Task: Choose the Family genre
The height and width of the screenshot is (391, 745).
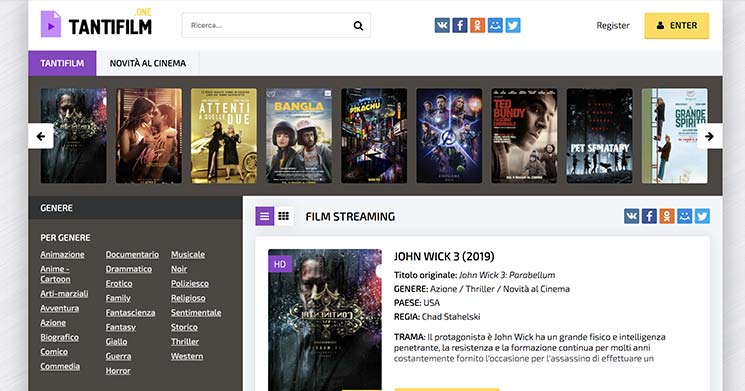Action: tap(118, 298)
